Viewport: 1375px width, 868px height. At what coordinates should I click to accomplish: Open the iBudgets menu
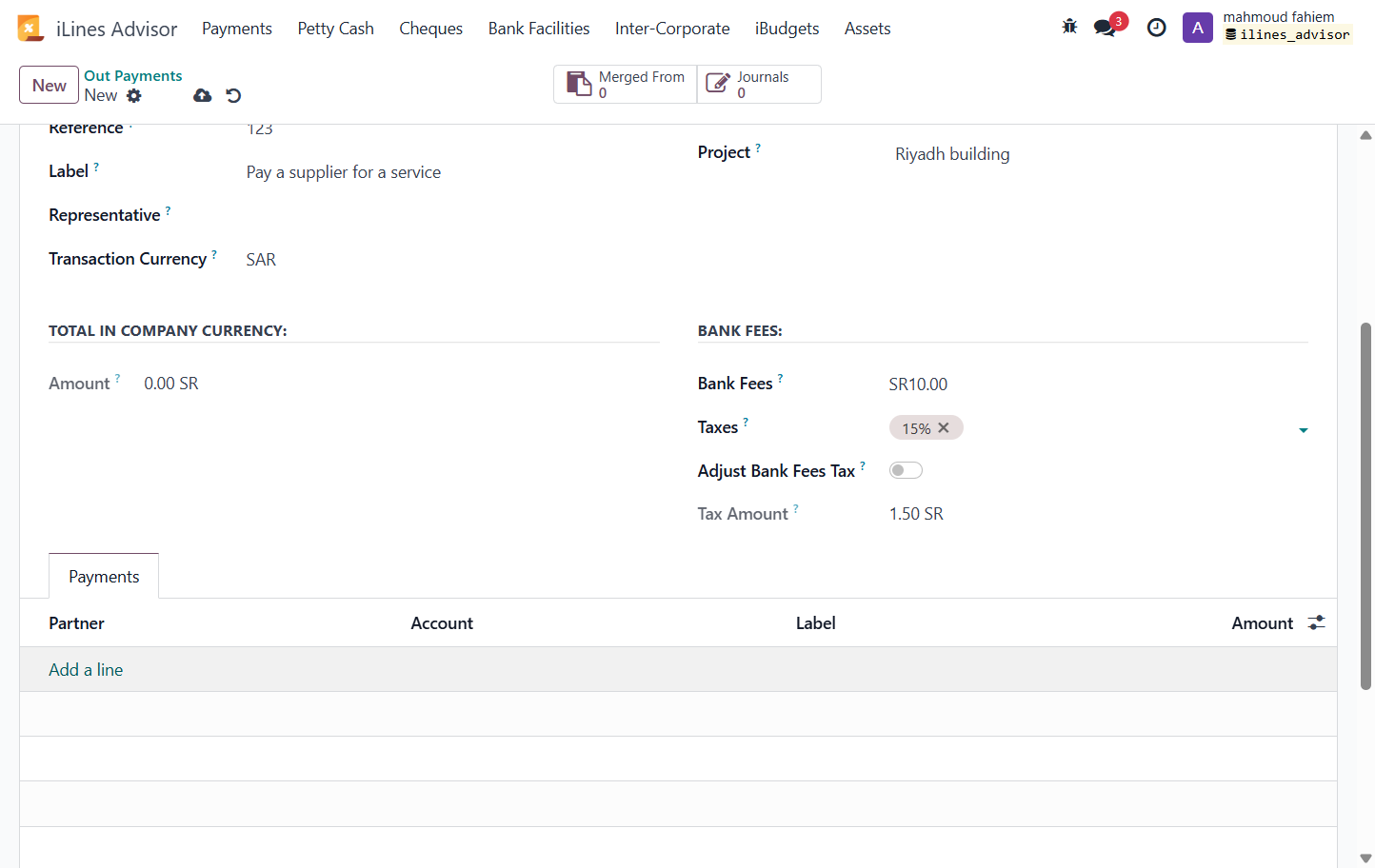(787, 29)
